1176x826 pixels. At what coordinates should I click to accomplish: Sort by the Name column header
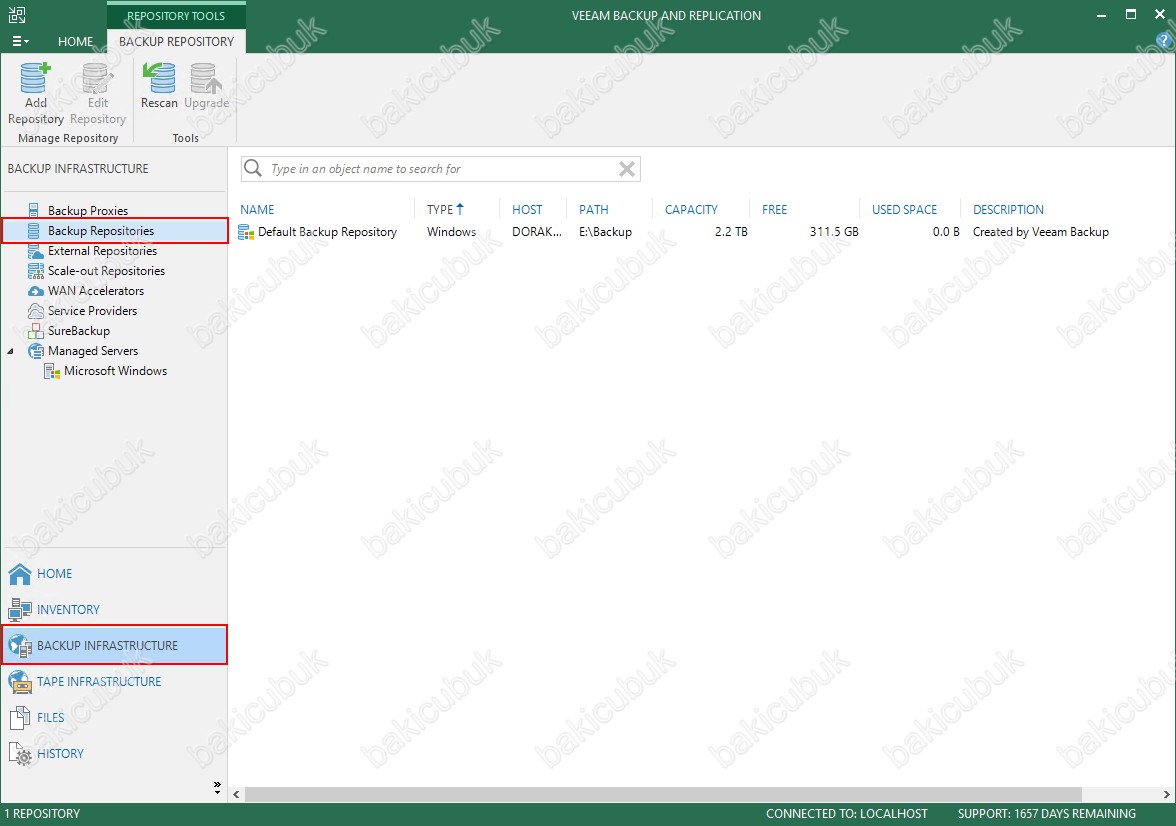(x=257, y=210)
